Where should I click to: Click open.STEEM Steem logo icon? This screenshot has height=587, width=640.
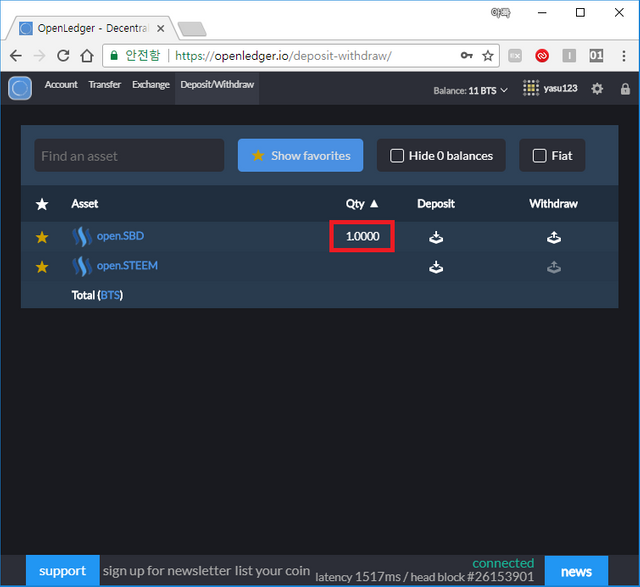pos(82,267)
